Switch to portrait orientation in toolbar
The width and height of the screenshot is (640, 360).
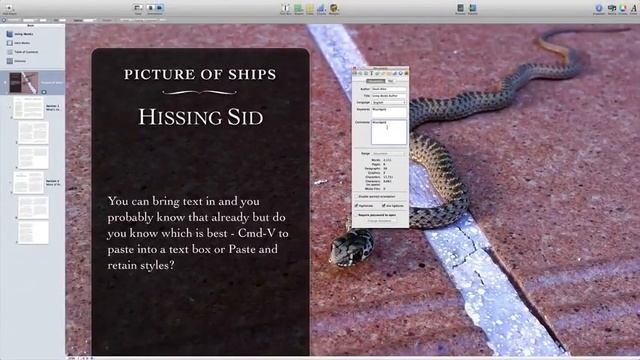[x=151, y=8]
